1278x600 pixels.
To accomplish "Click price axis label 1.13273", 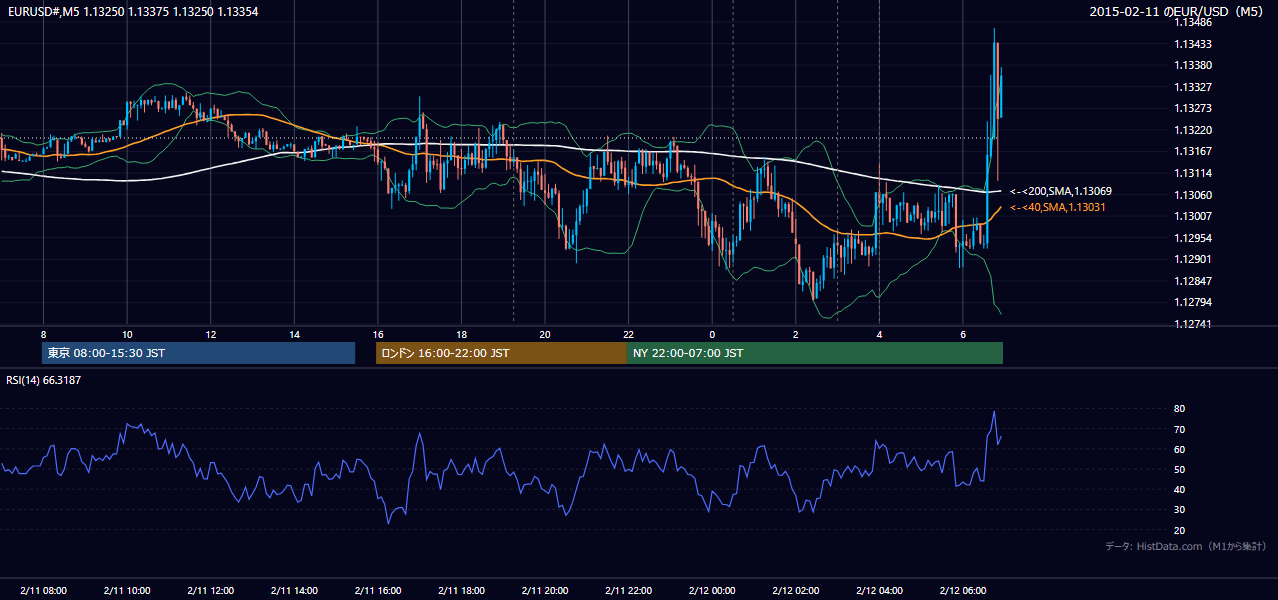I will tap(1195, 108).
